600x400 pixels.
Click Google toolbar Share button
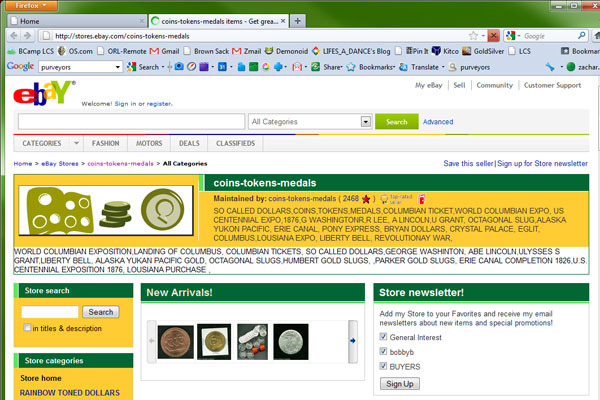coord(327,67)
